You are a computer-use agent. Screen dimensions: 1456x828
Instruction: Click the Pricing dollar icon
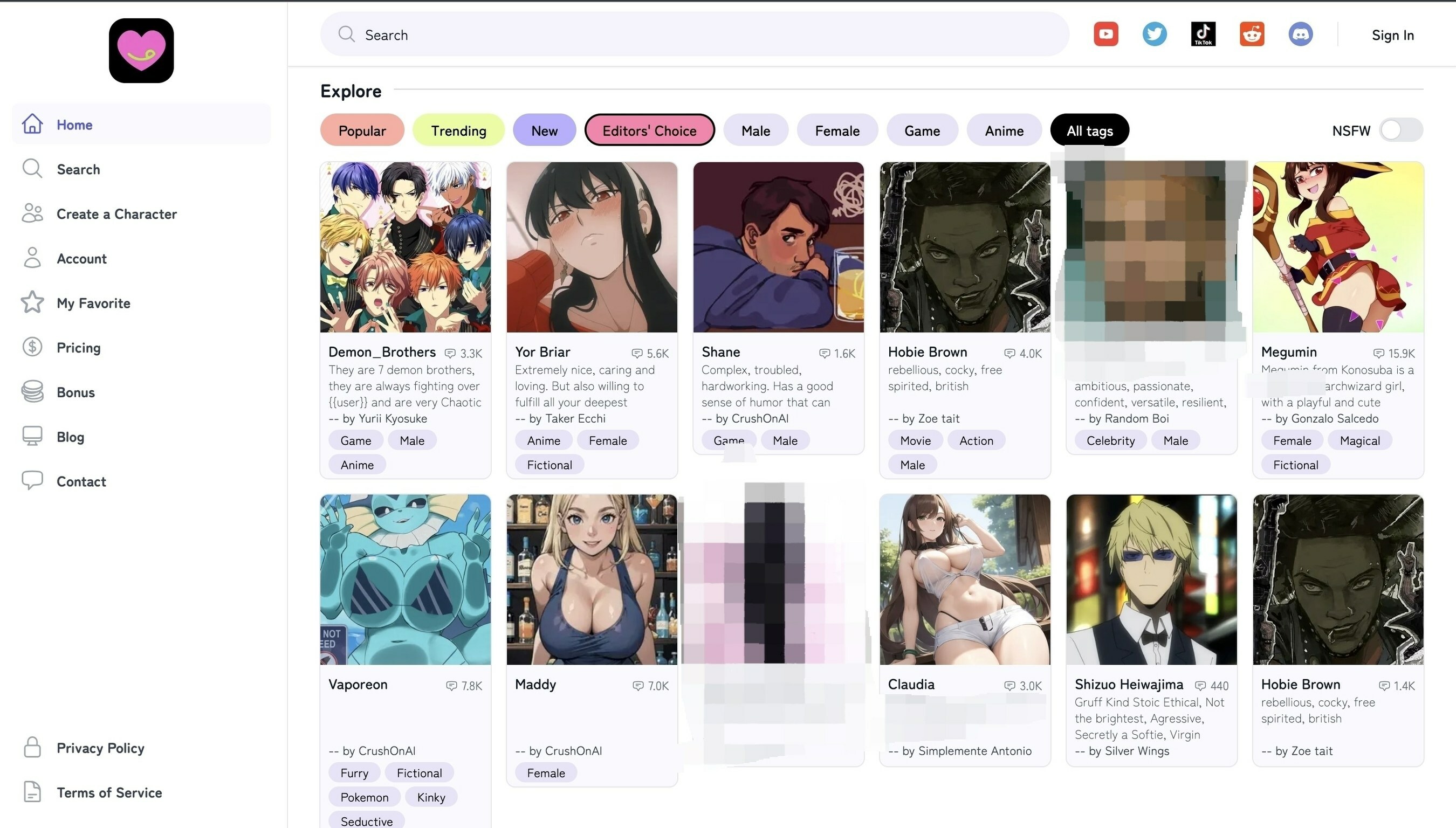(x=32, y=347)
